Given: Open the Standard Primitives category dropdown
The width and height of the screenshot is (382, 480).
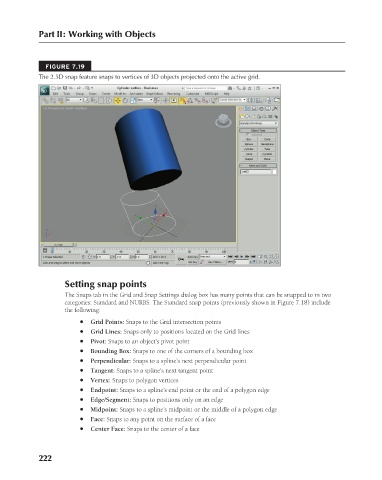Looking at the screenshot, I should click(x=259, y=123).
